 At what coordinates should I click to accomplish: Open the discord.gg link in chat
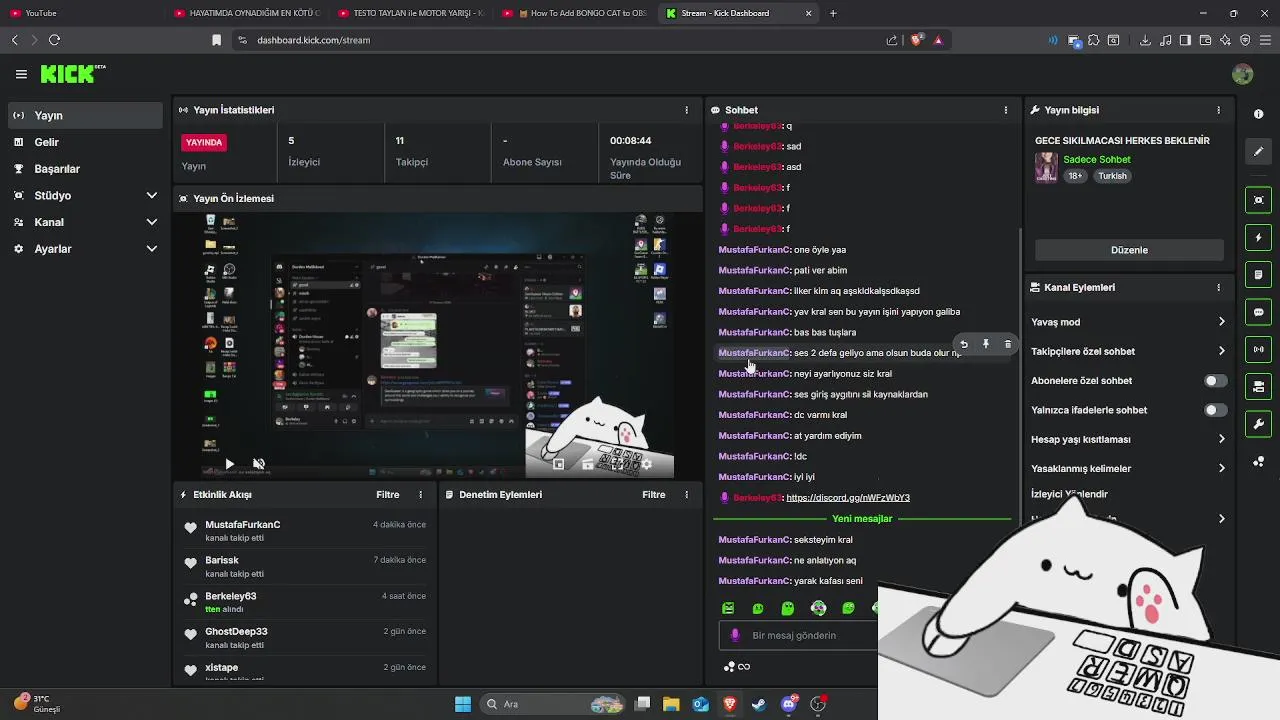coord(848,498)
